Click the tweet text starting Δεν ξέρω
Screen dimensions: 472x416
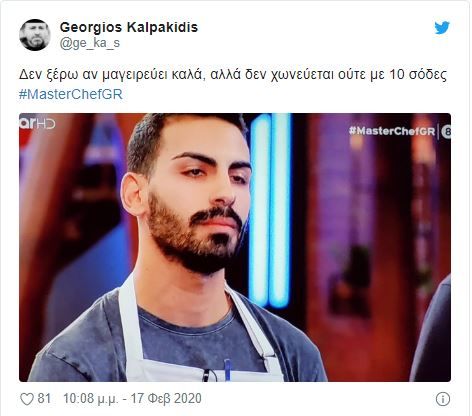232,75
